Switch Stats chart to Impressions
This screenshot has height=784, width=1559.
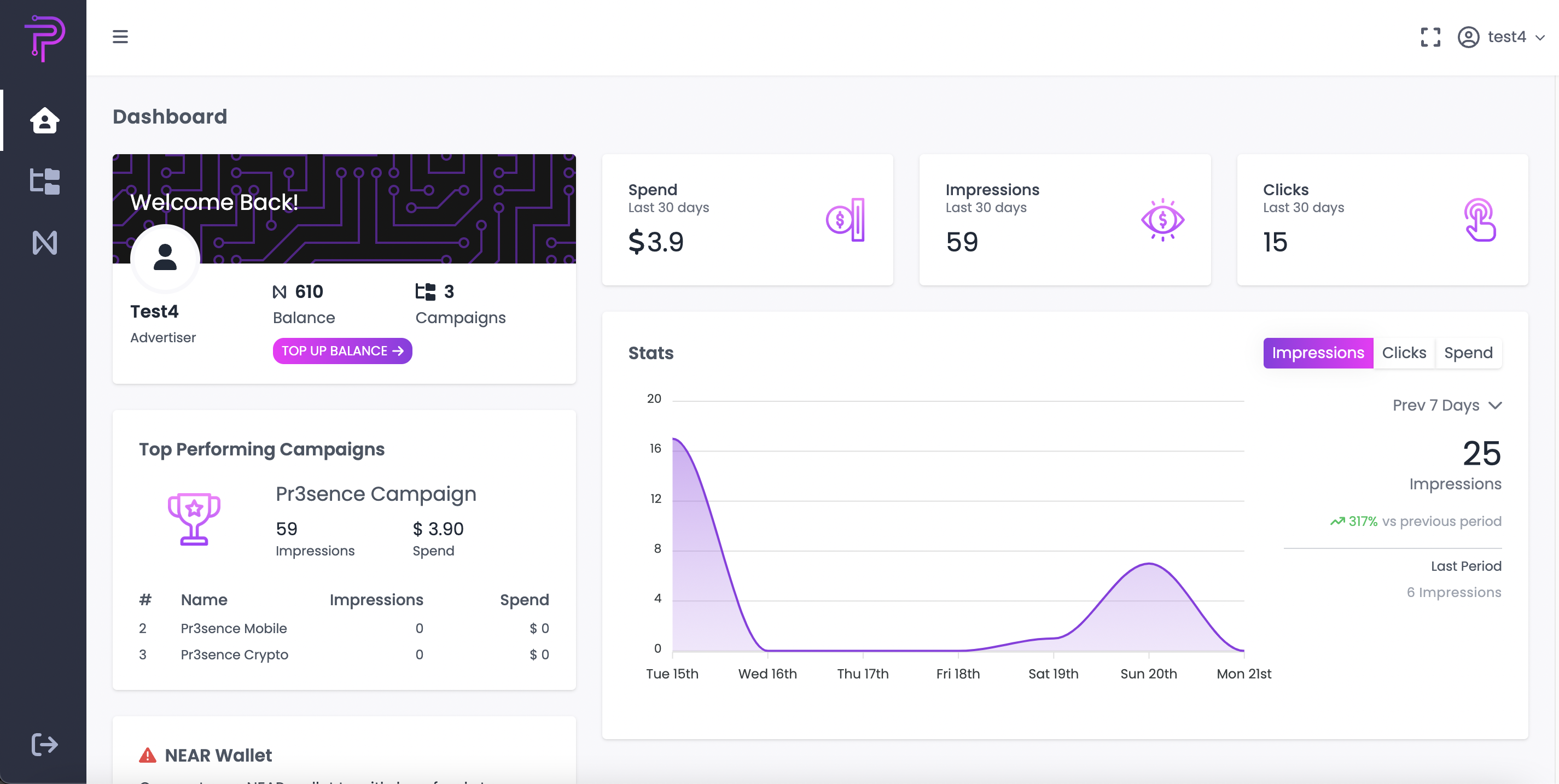point(1318,353)
